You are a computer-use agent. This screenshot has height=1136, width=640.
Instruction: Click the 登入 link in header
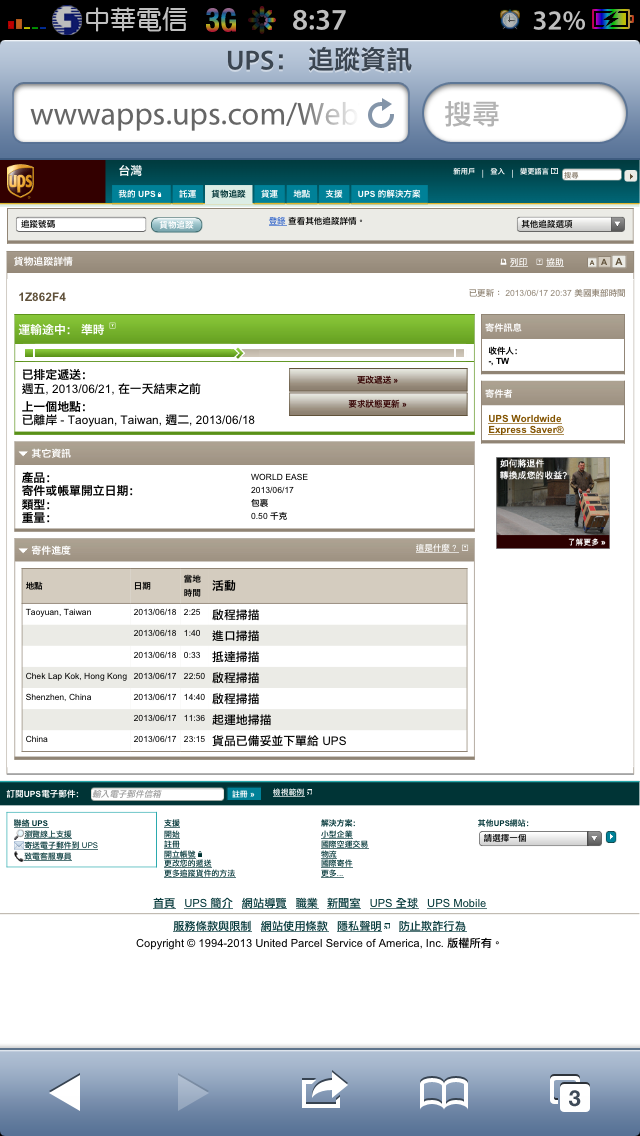[x=497, y=172]
